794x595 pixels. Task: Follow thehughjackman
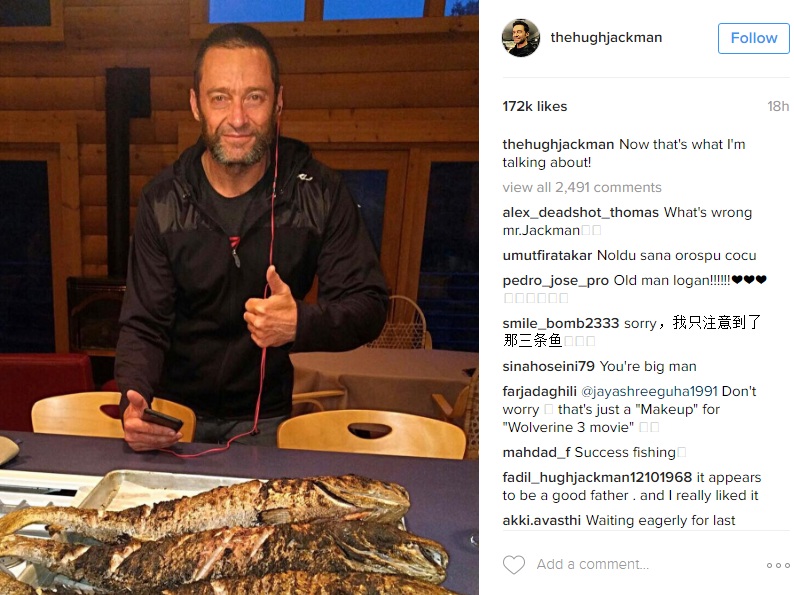[x=753, y=38]
